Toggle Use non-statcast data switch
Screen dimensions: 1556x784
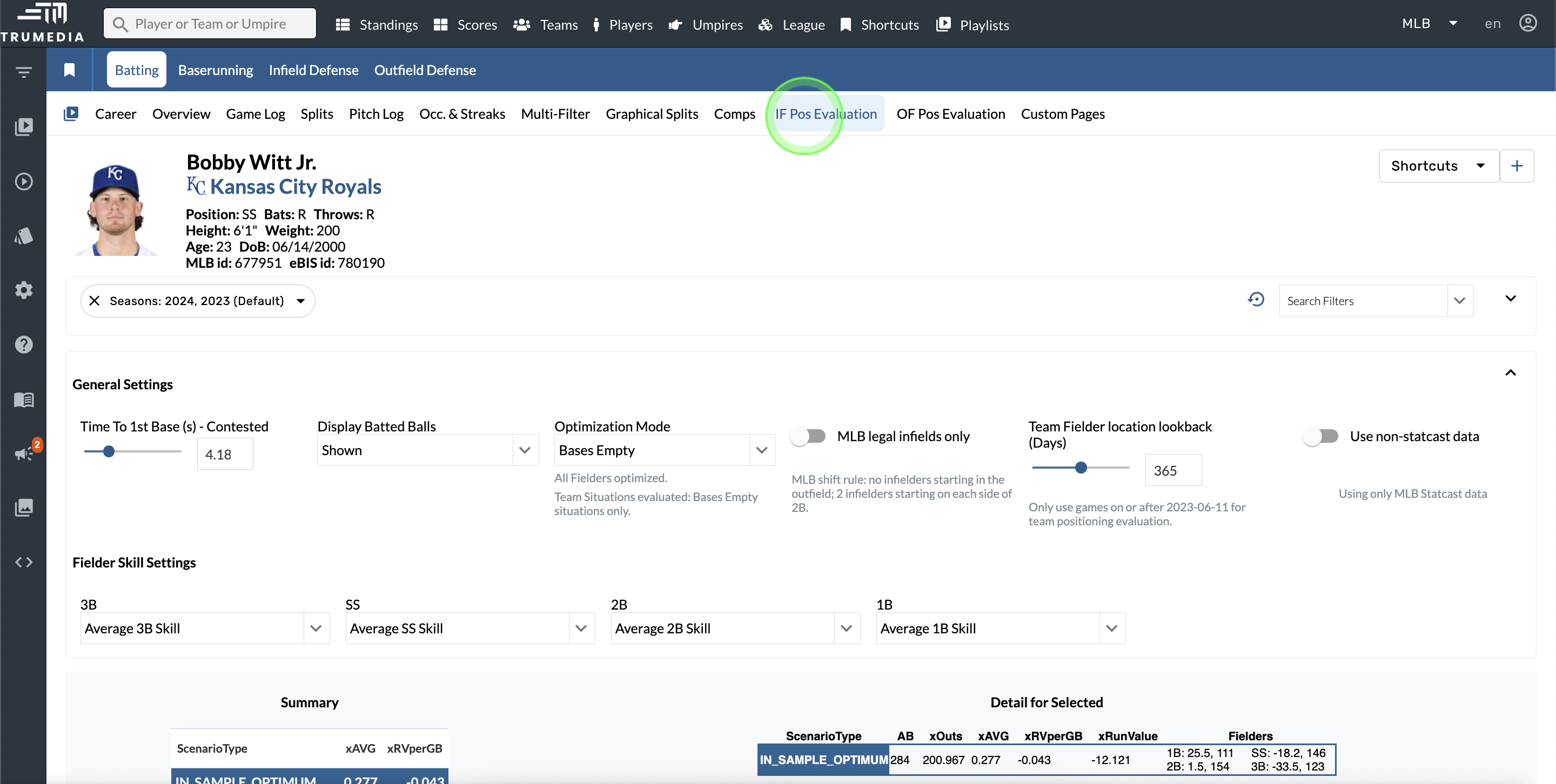1320,436
